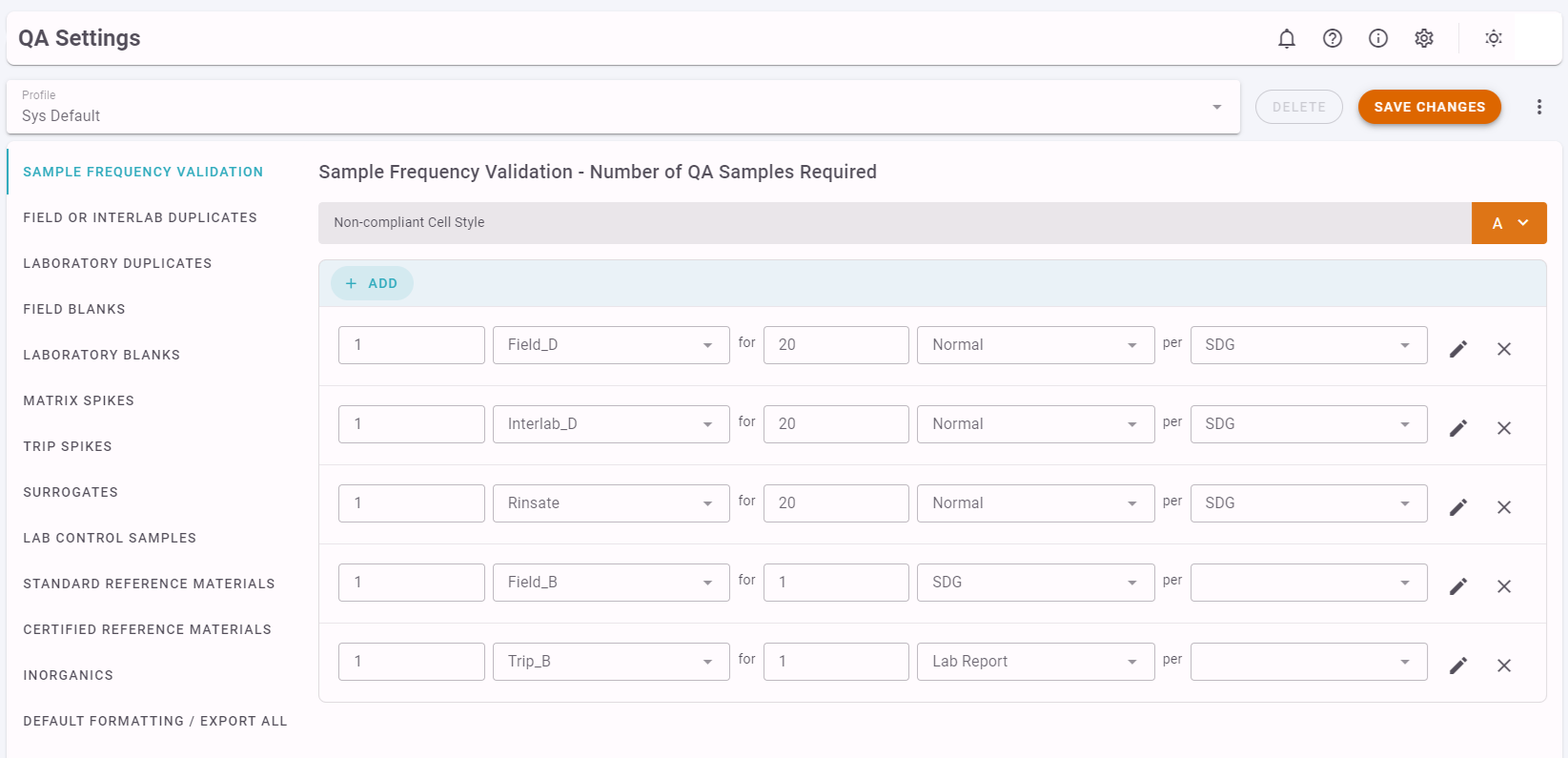
Task: Remove the Trip_B row with X icon
Action: click(x=1504, y=666)
